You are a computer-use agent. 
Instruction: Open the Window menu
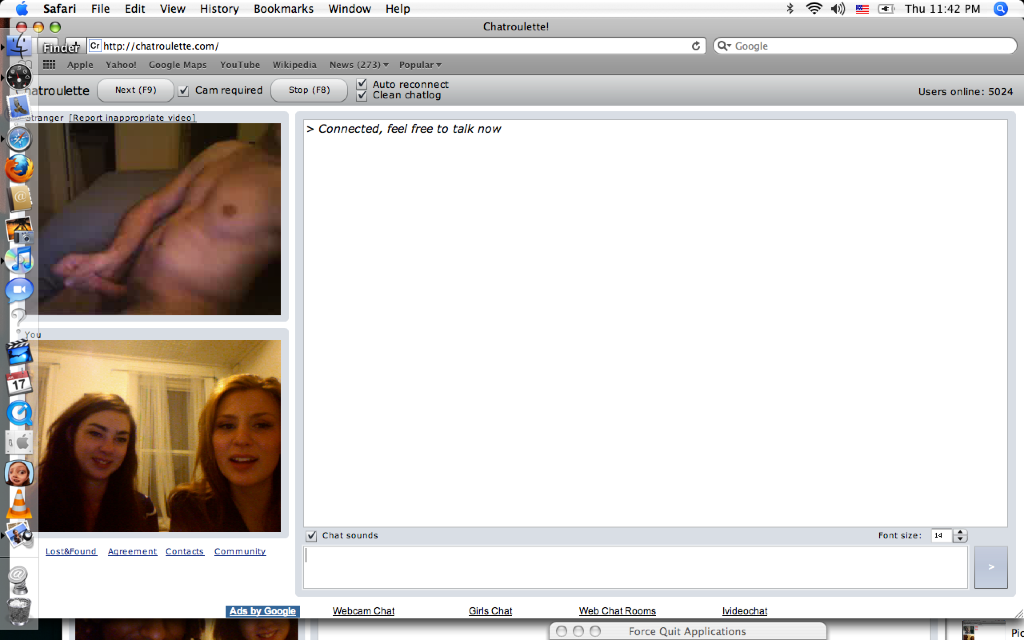(349, 8)
